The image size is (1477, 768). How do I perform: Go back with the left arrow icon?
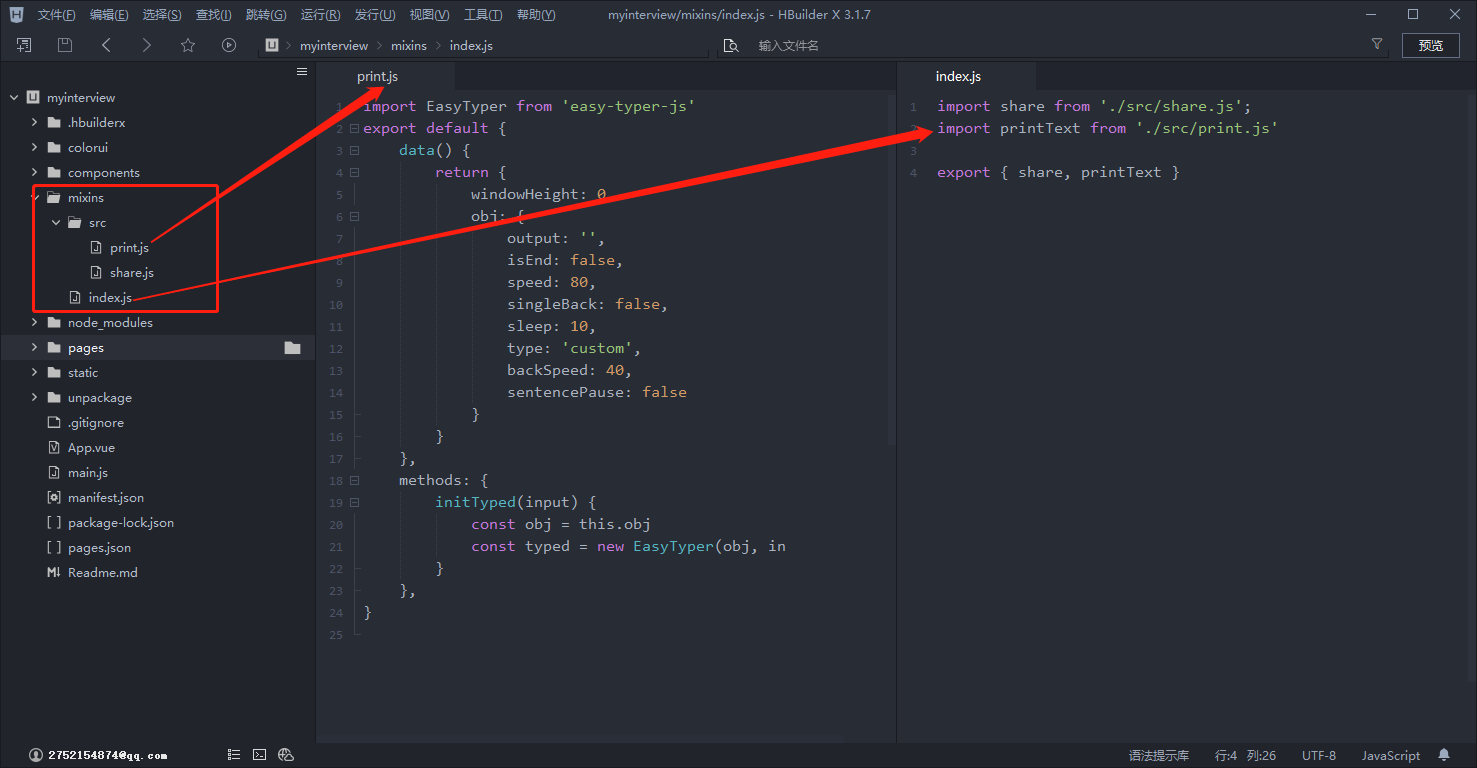click(106, 45)
